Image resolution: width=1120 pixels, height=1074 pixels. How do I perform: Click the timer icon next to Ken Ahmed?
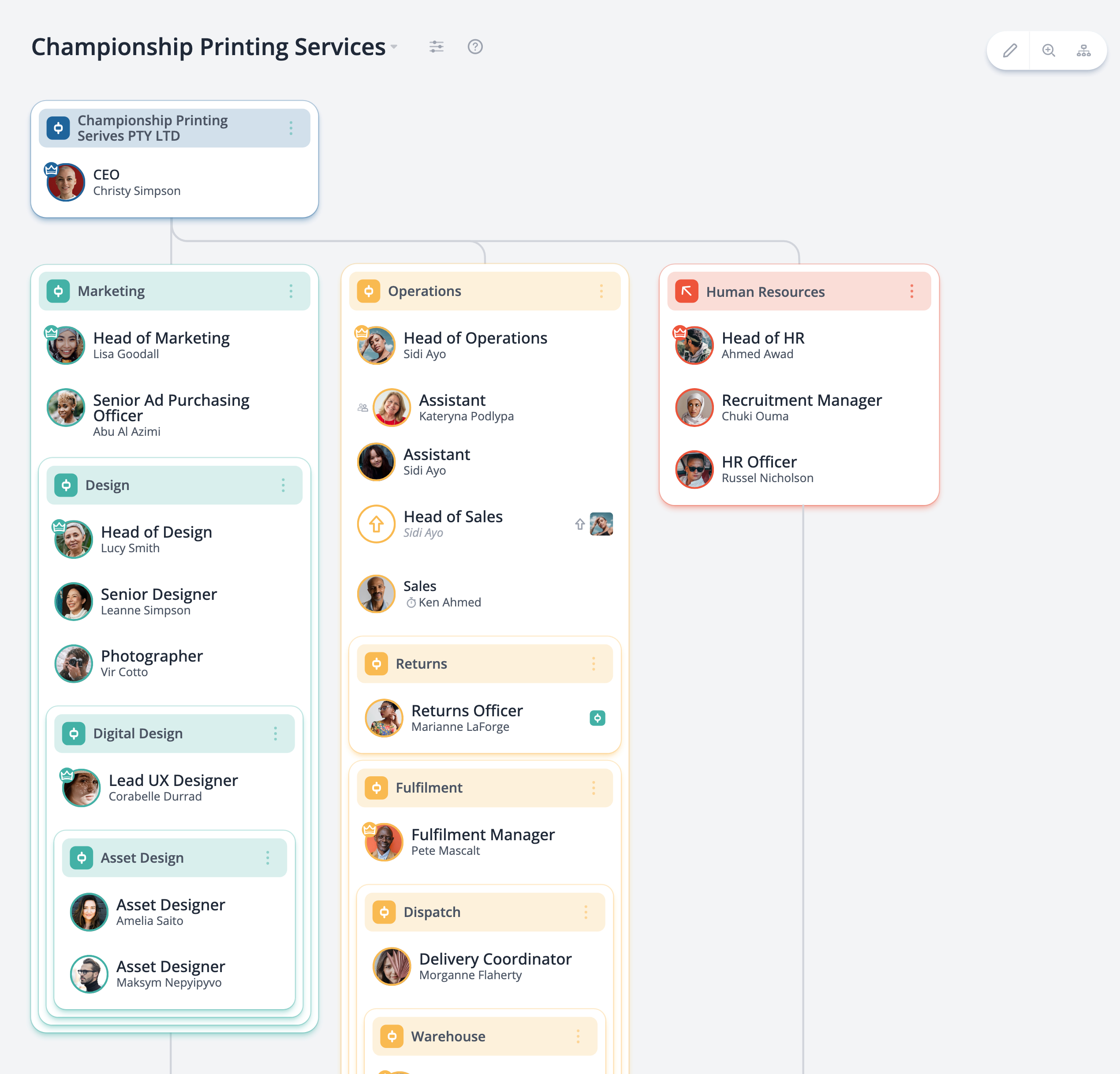click(x=411, y=602)
